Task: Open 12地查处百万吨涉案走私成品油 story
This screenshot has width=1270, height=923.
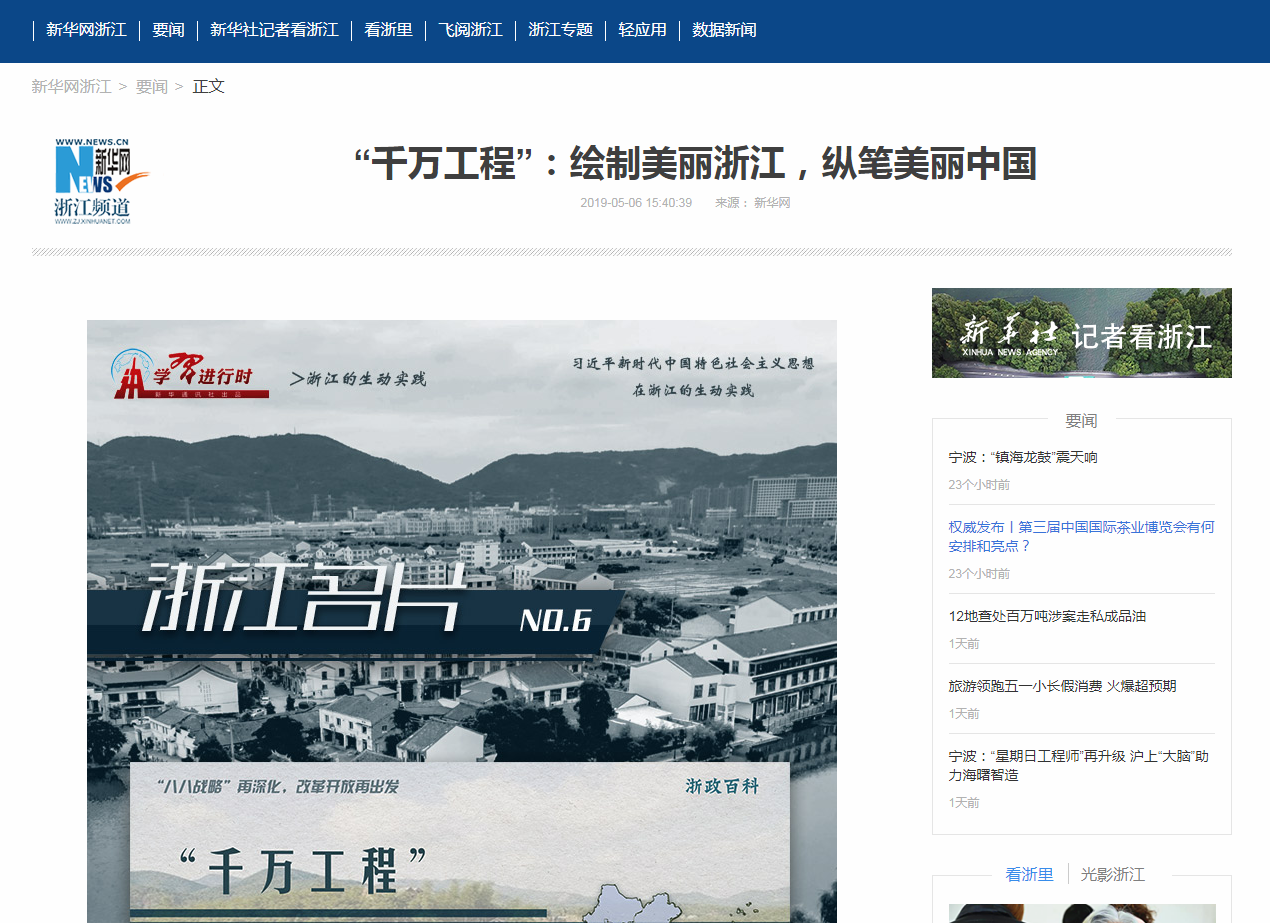Action: pyautogui.click(x=1047, y=616)
